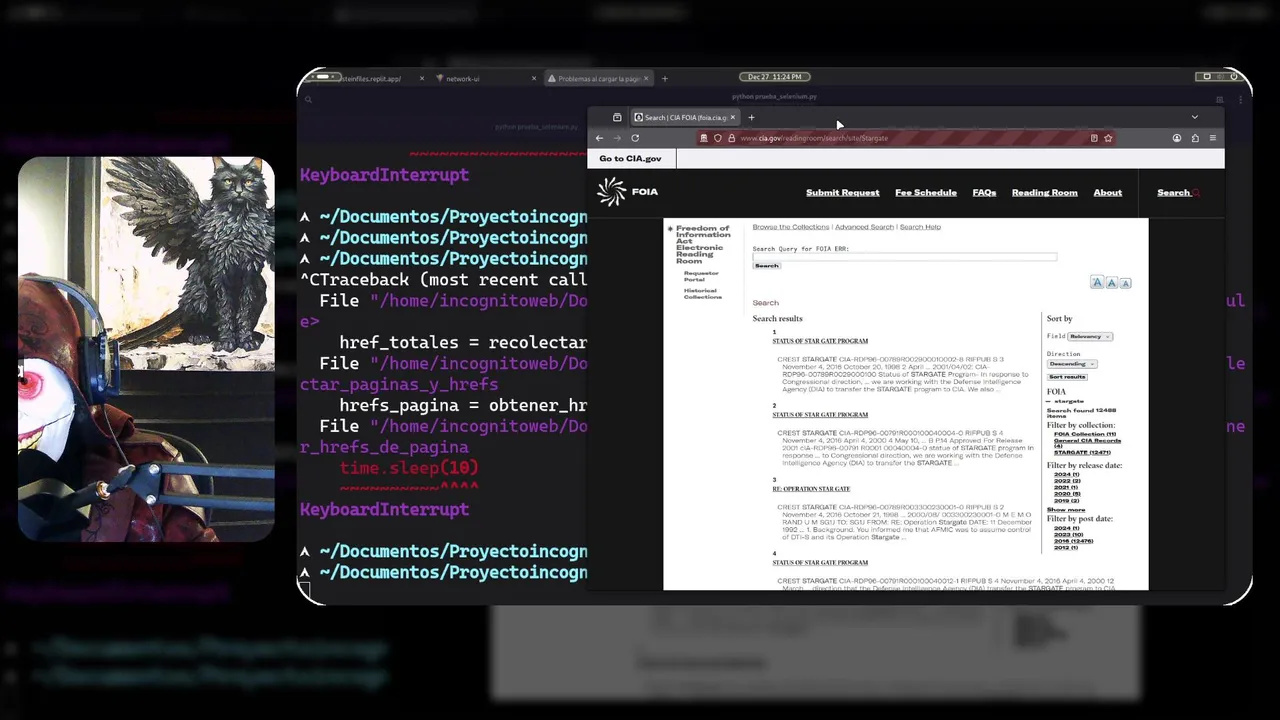The width and height of the screenshot is (1280, 720).
Task: Bookmark page with the star icon
Action: (1108, 138)
